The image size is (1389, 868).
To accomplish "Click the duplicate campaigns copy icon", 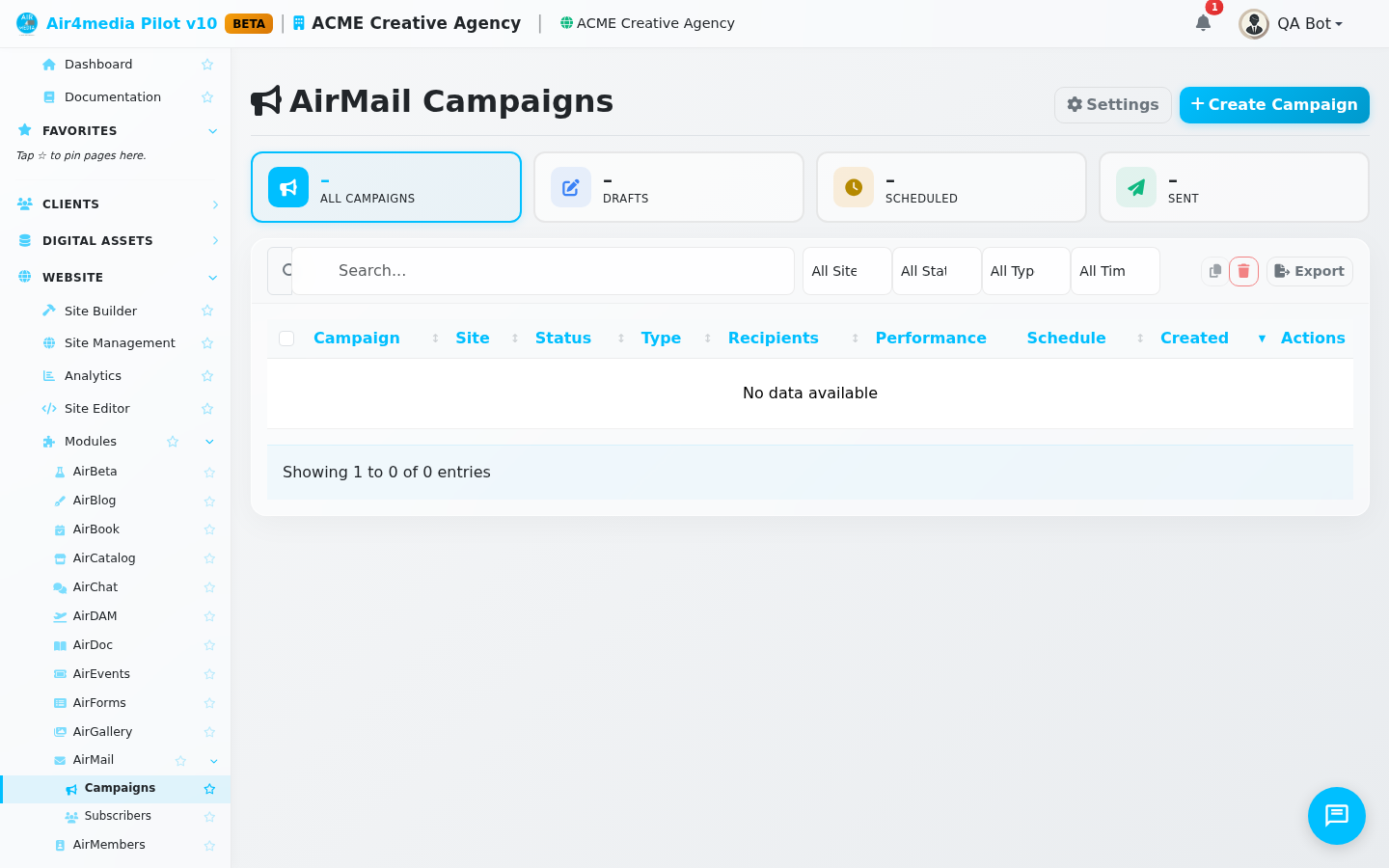I will point(1215,271).
